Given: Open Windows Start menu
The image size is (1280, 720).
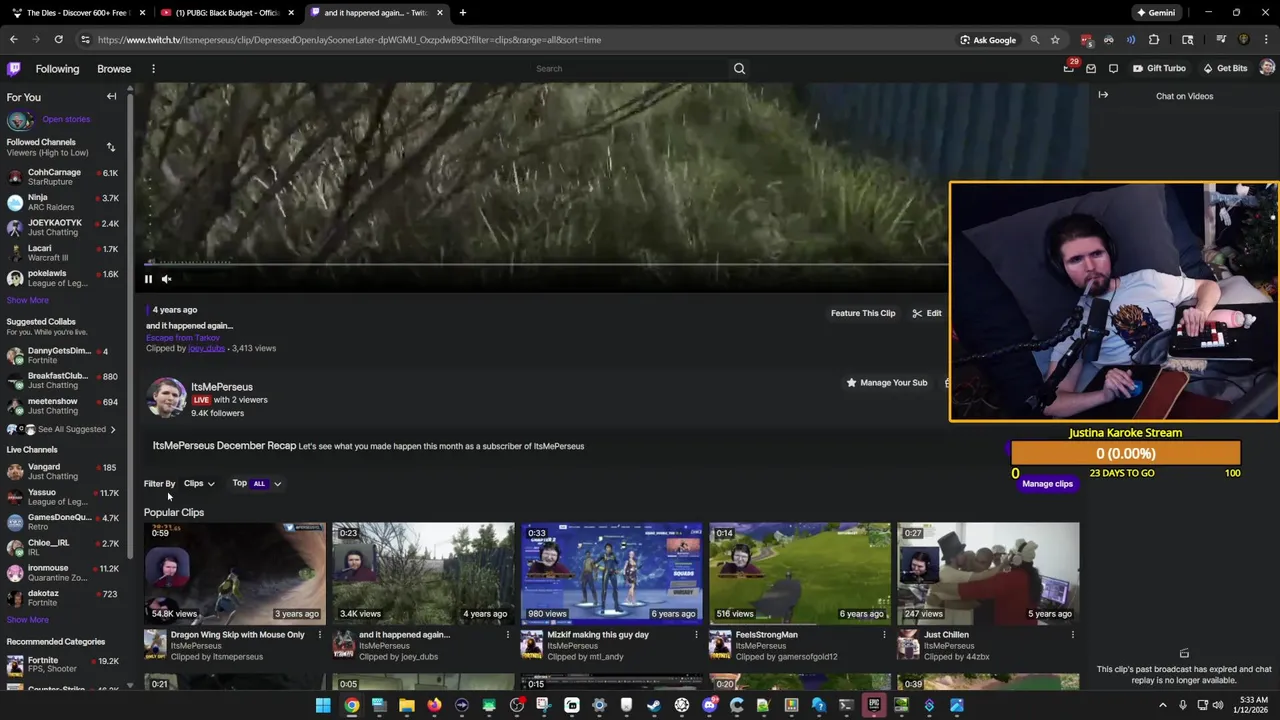Looking at the screenshot, I should pyautogui.click(x=323, y=706).
